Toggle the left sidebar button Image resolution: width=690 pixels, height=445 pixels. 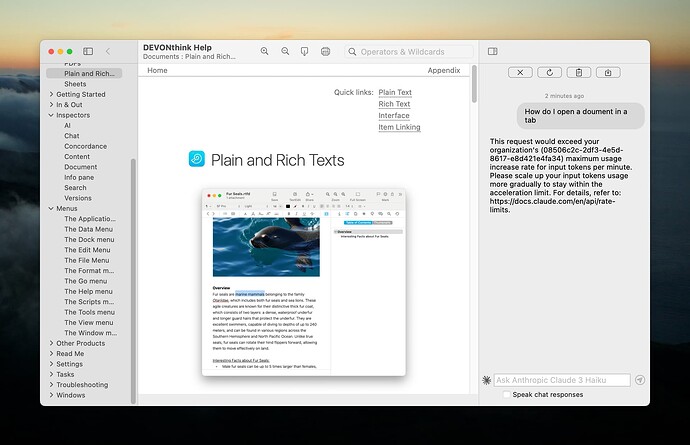pyautogui.click(x=88, y=51)
